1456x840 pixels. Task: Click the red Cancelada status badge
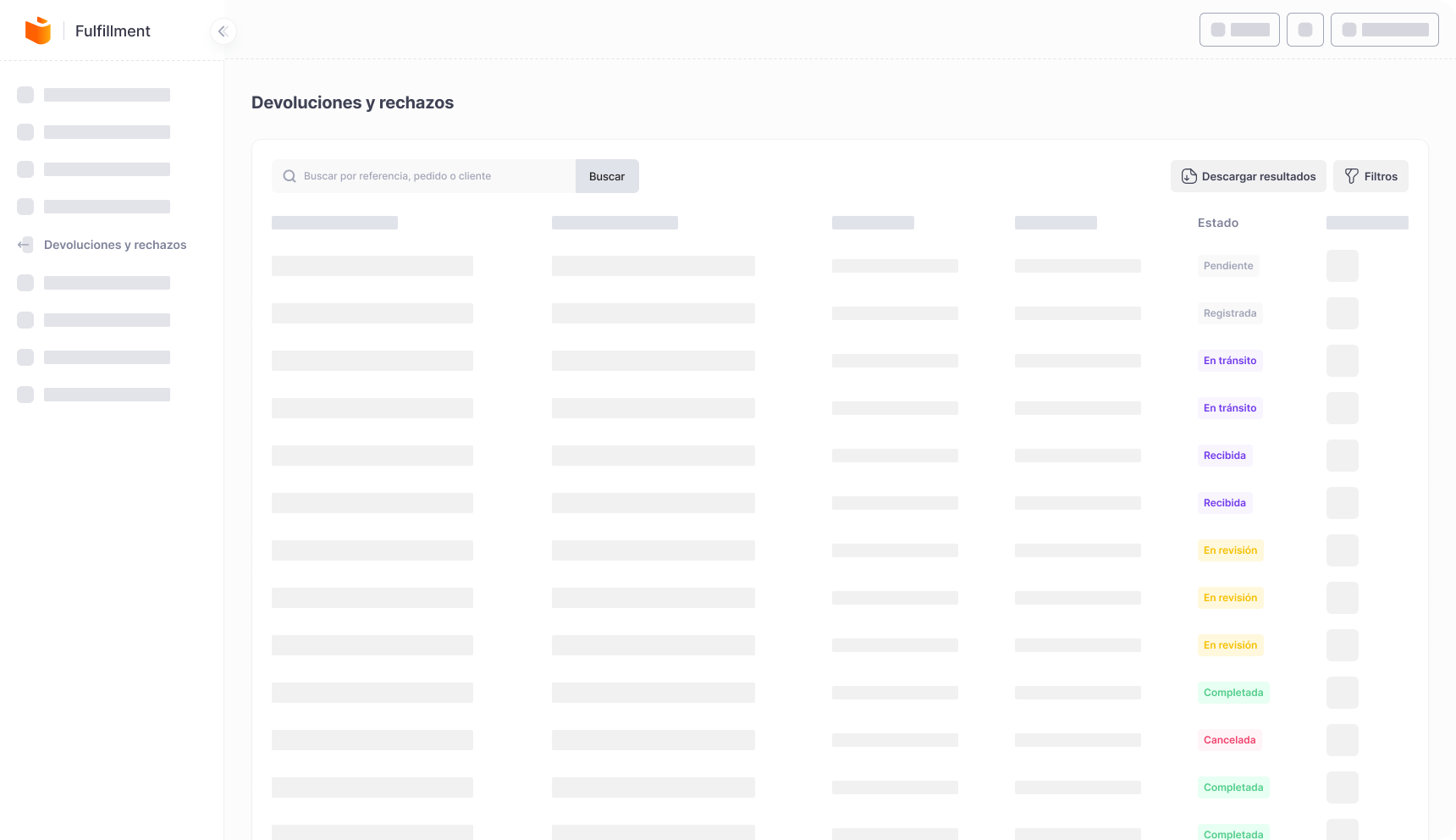pos(1229,740)
